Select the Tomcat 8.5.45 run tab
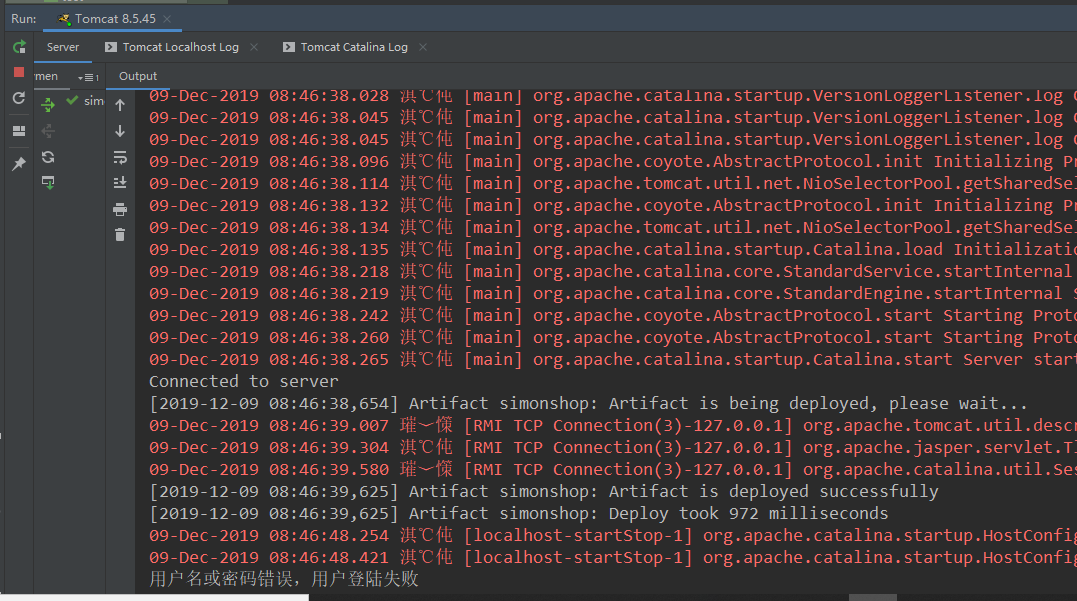The image size is (1077, 601). (115, 19)
